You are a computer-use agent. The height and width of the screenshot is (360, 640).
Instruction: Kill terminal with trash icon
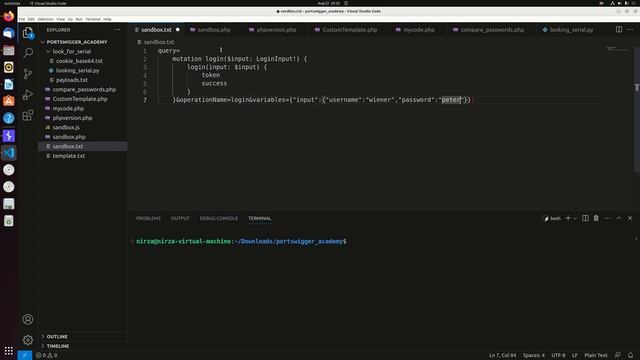596,218
